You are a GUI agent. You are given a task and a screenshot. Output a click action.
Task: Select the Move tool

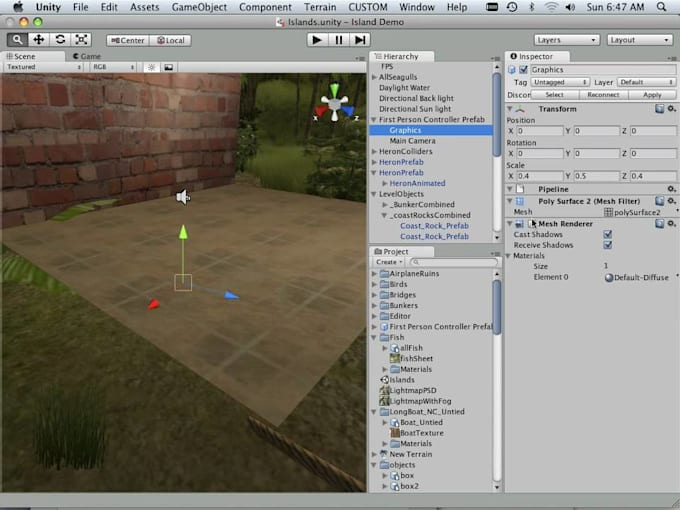39,40
